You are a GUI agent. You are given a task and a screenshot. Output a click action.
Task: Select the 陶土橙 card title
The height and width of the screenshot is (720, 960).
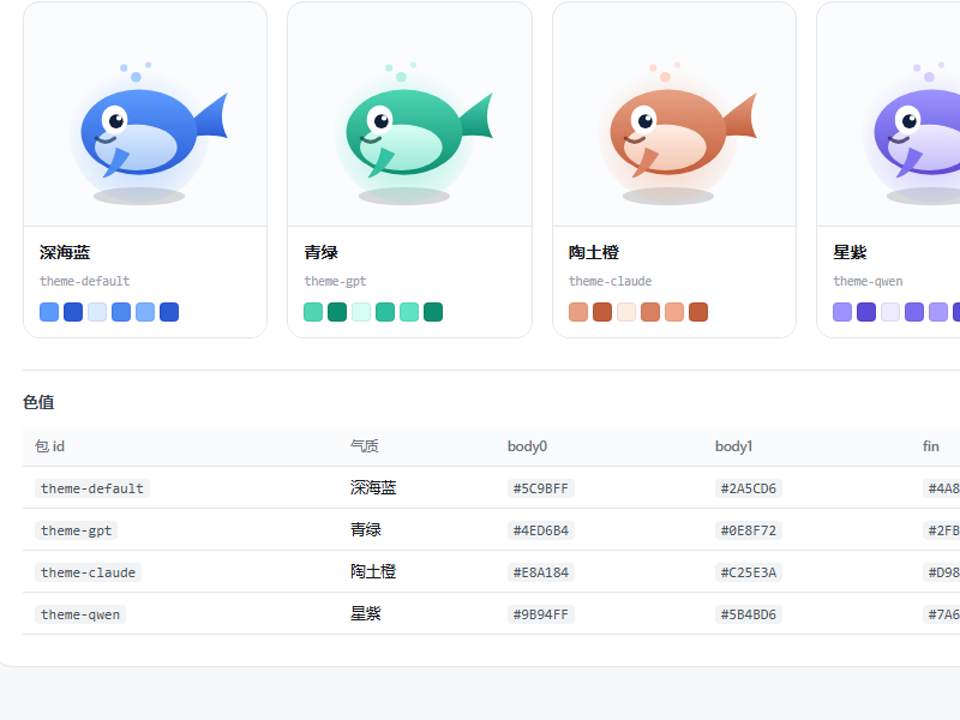pos(594,252)
